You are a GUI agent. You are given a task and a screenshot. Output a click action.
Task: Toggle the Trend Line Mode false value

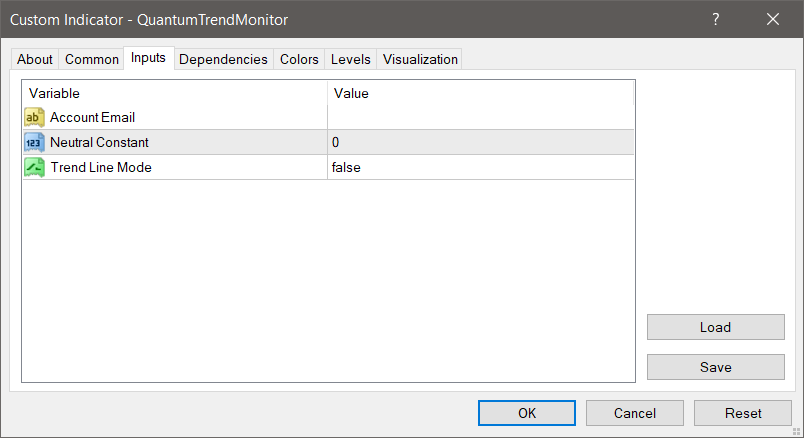click(x=480, y=168)
